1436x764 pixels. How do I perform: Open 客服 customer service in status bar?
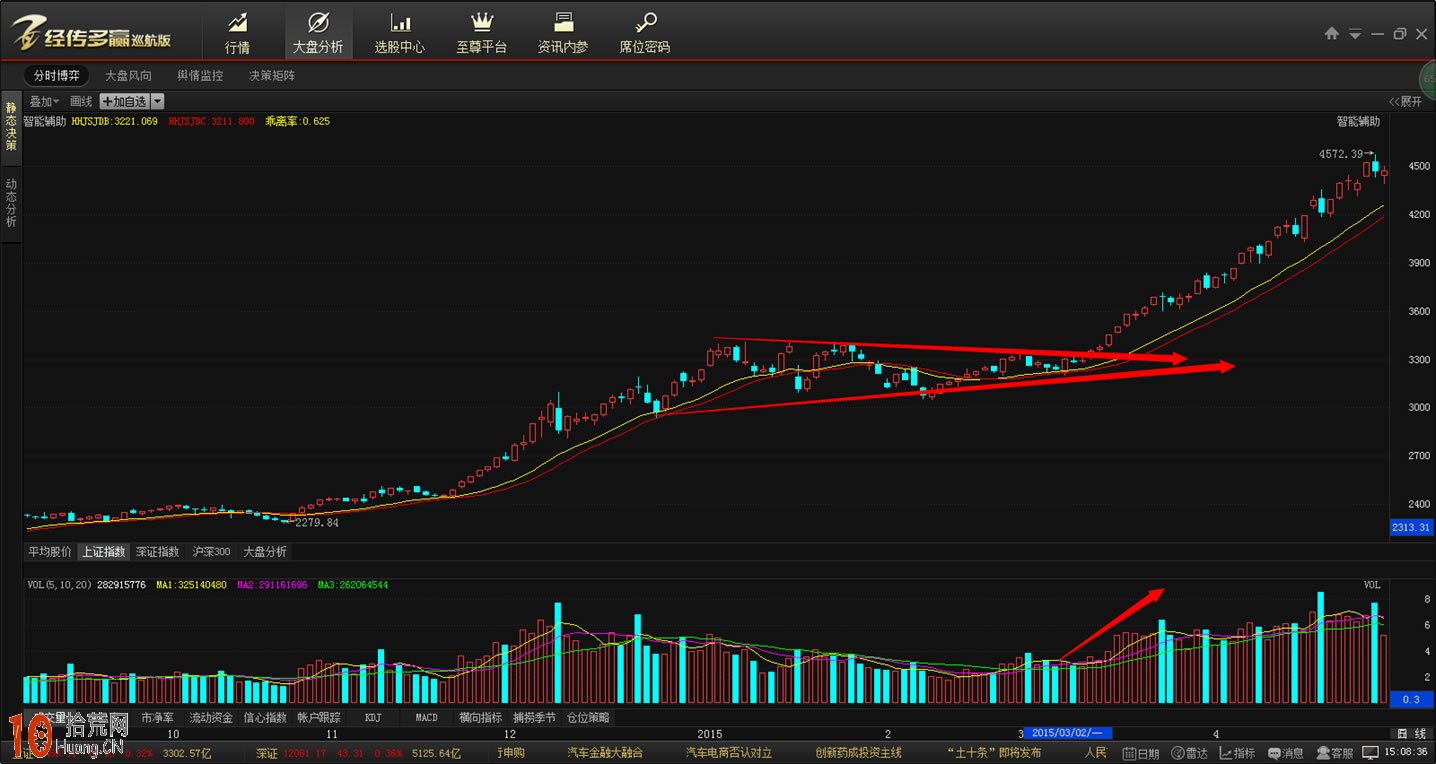click(x=1335, y=753)
